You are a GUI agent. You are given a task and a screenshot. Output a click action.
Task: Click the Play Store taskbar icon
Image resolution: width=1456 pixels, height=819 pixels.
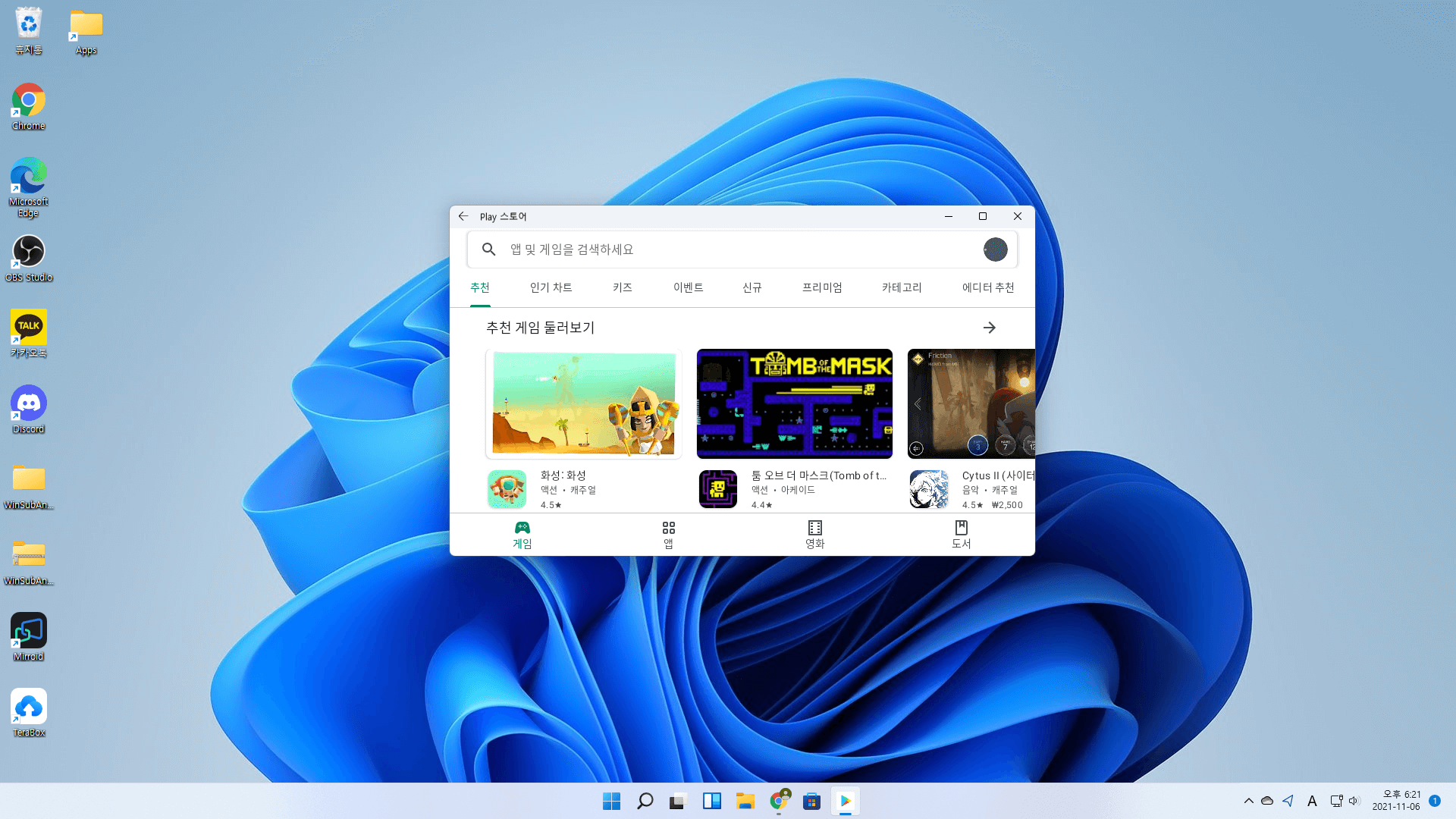(846, 802)
